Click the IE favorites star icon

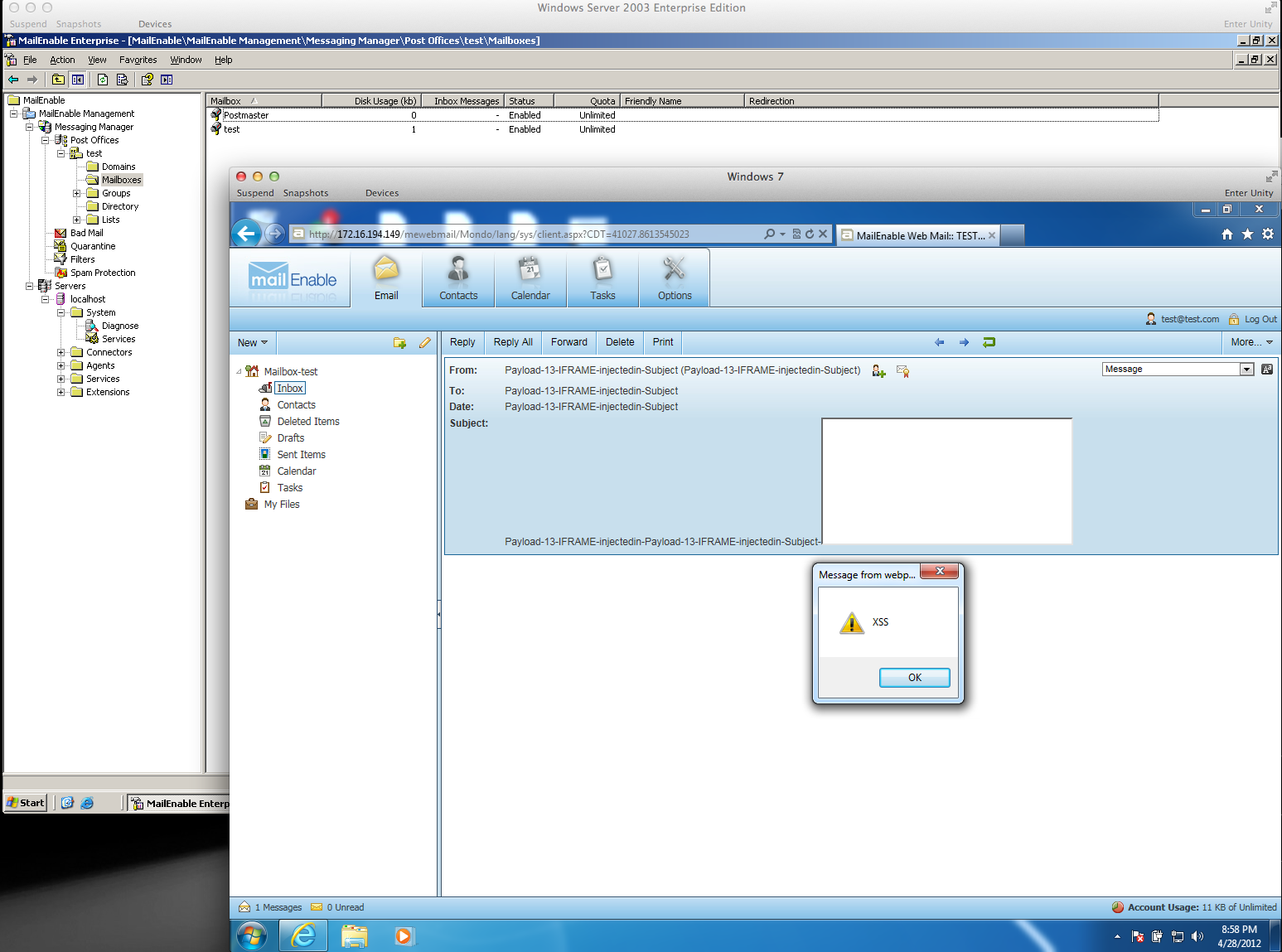coord(1247,234)
